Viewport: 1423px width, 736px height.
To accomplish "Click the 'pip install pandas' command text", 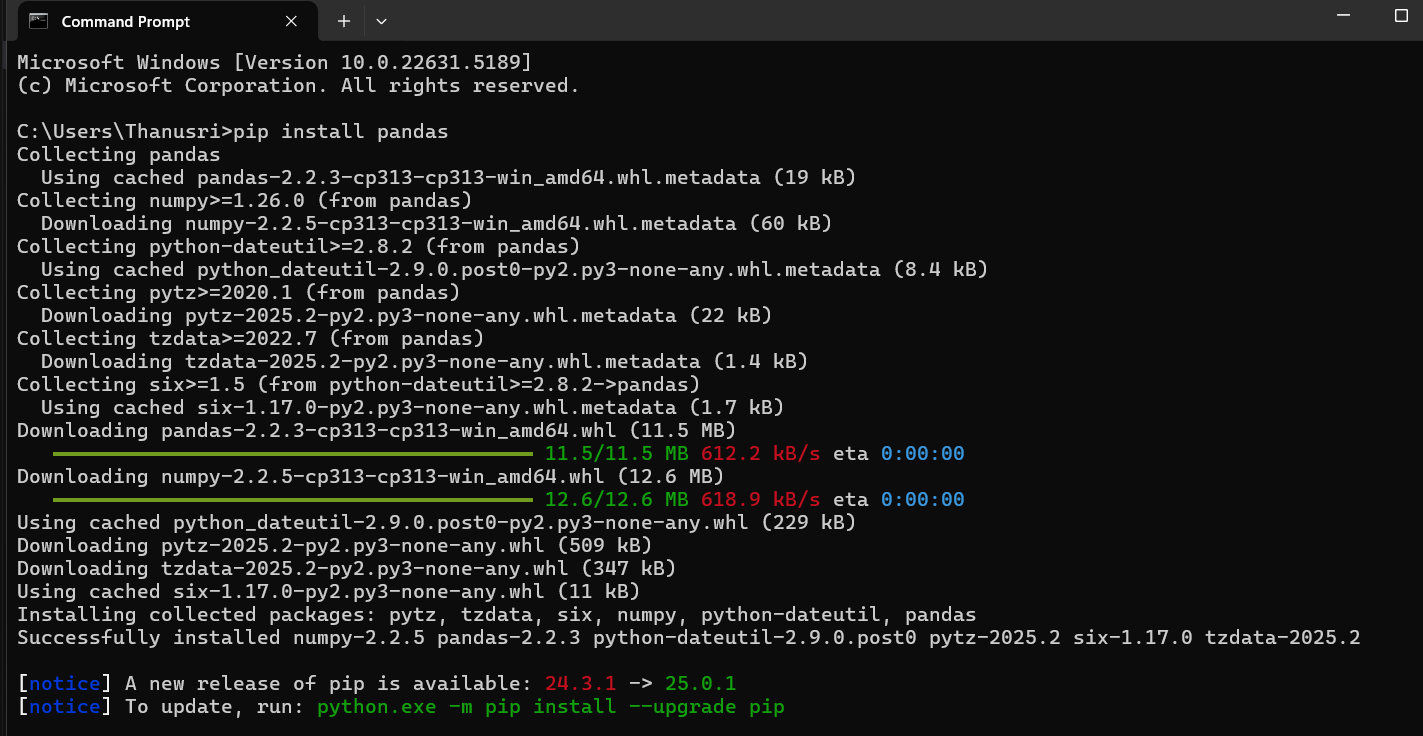I will coord(340,132).
